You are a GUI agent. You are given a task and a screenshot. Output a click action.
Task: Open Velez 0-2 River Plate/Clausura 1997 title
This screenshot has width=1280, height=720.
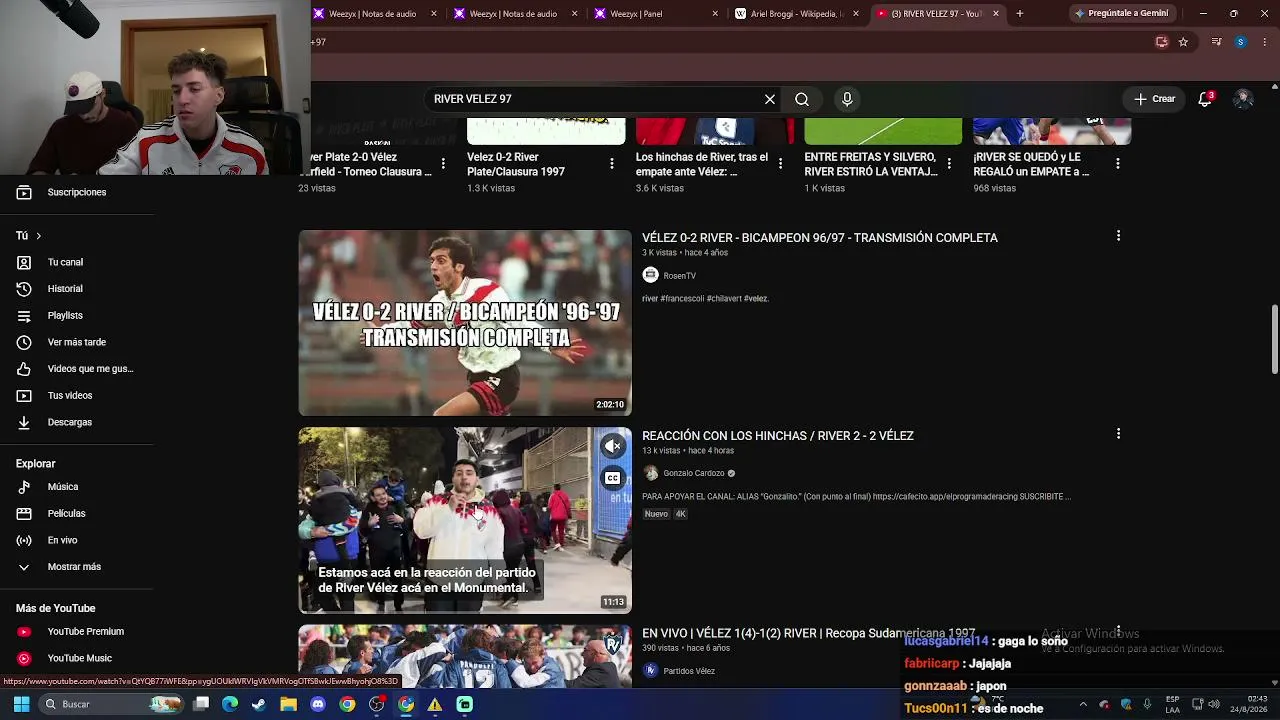point(516,164)
